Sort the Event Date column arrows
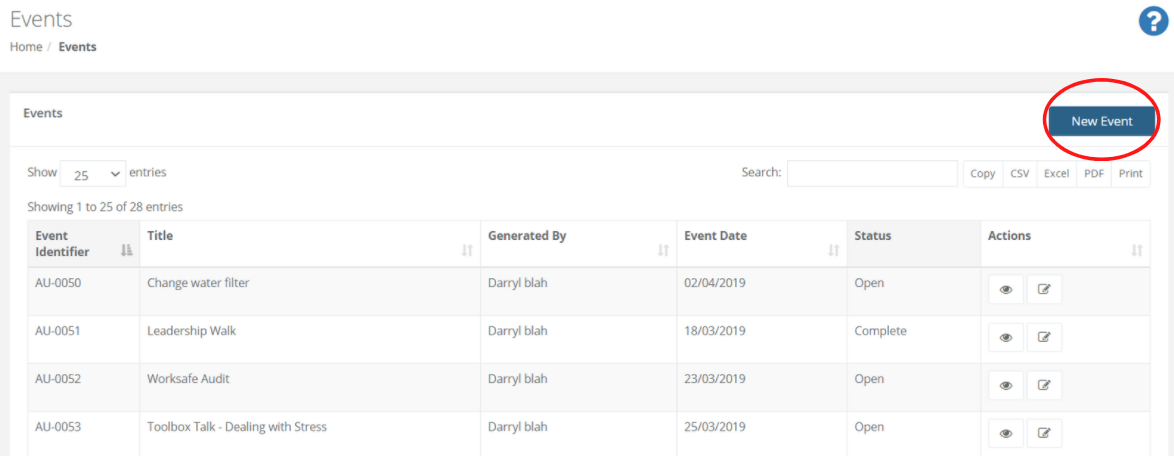1174x456 pixels. (833, 251)
